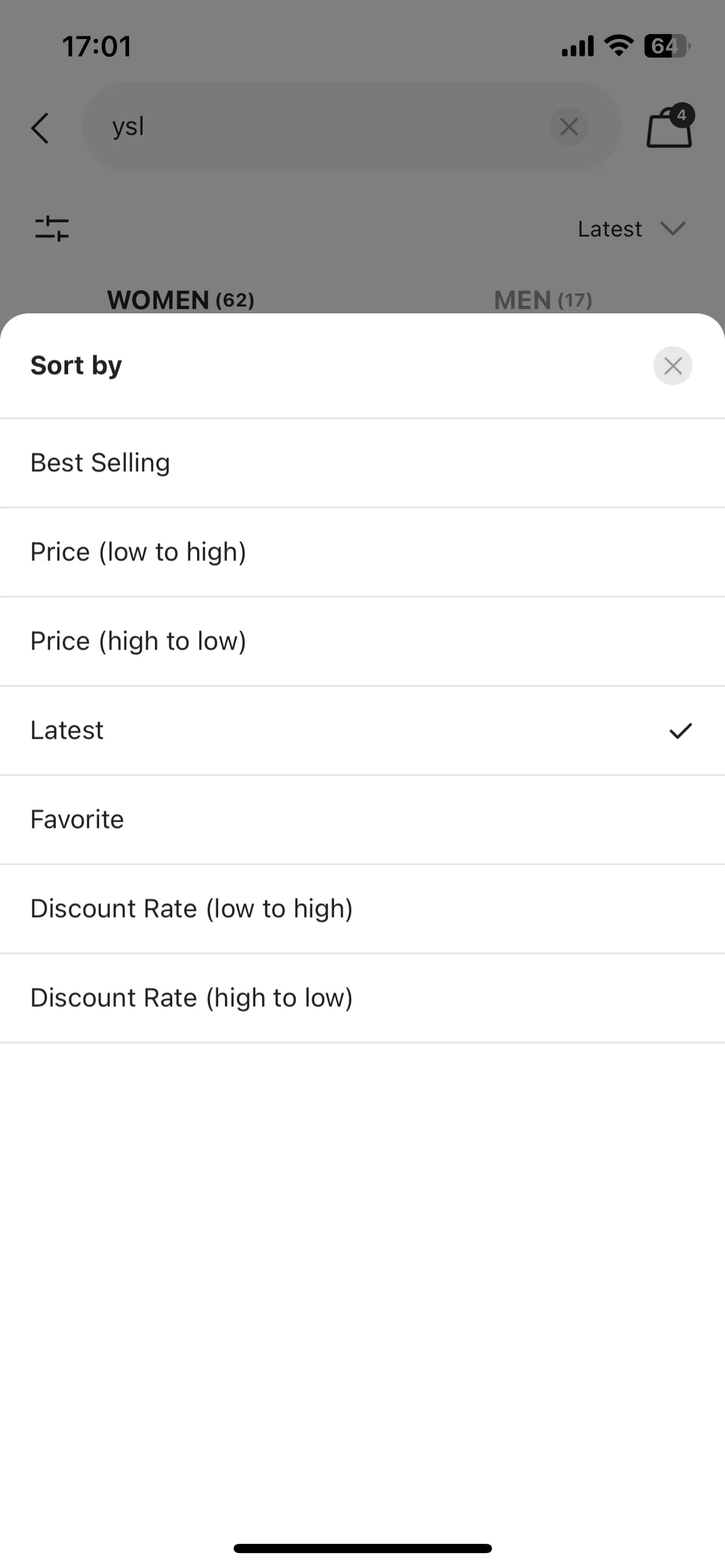Open the filter sliders icon
The width and height of the screenshot is (725, 1568).
[52, 229]
